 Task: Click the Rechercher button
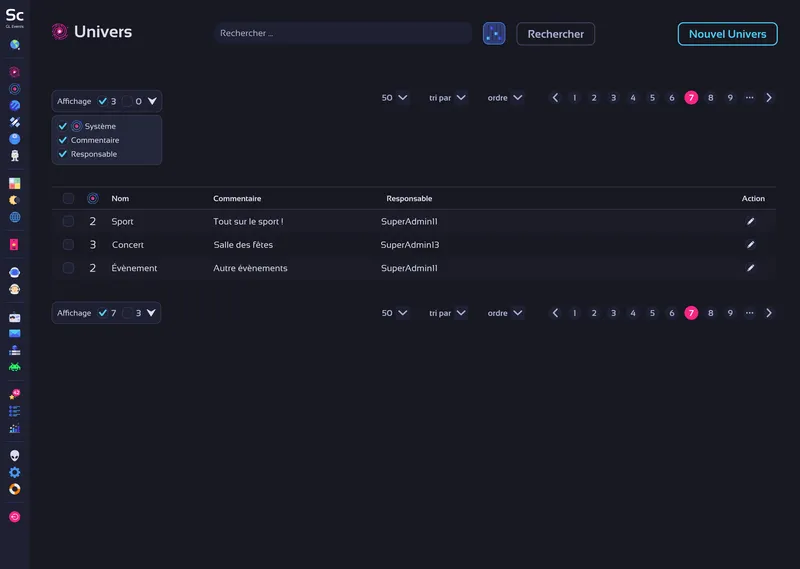click(x=555, y=34)
